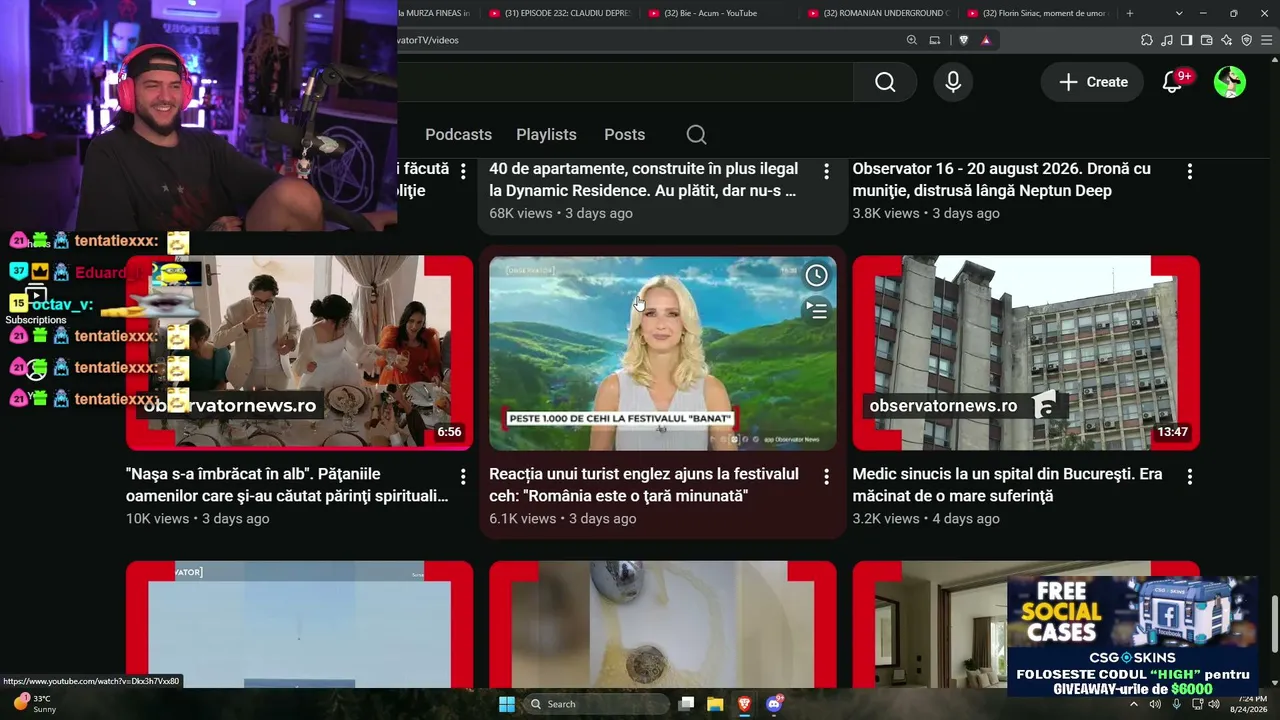The height and width of the screenshot is (720, 1280).
Task: Click '3.2K views' text under Medic sinucis video
Action: coord(886,519)
